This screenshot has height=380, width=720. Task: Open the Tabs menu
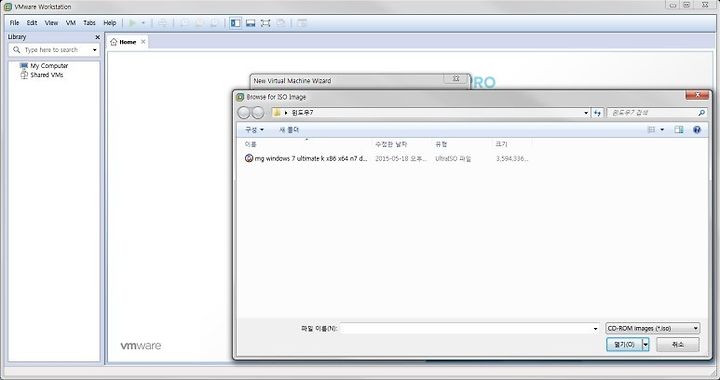(x=89, y=23)
